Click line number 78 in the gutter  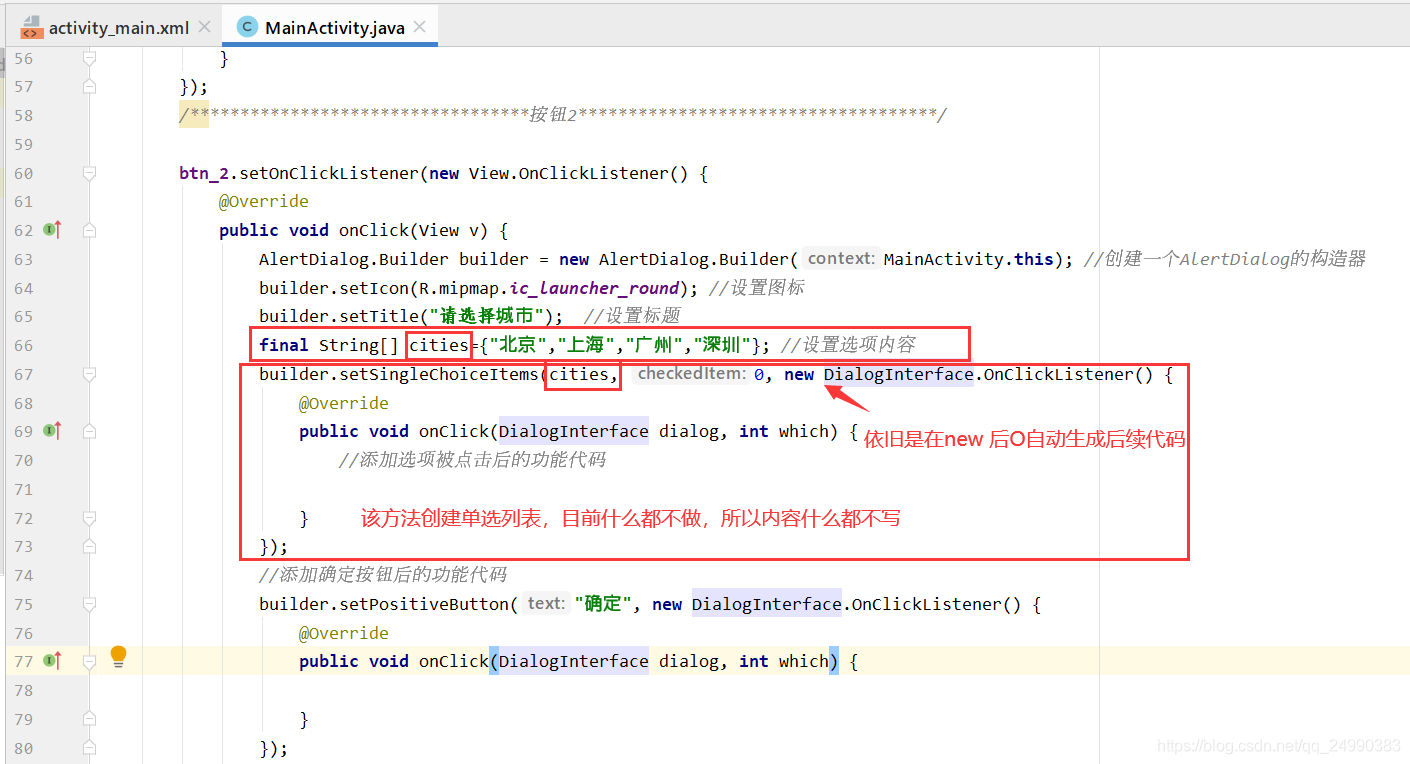click(x=22, y=690)
